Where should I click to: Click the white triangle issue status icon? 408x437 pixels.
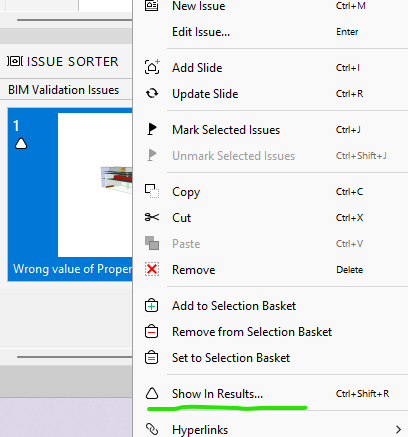(21, 144)
